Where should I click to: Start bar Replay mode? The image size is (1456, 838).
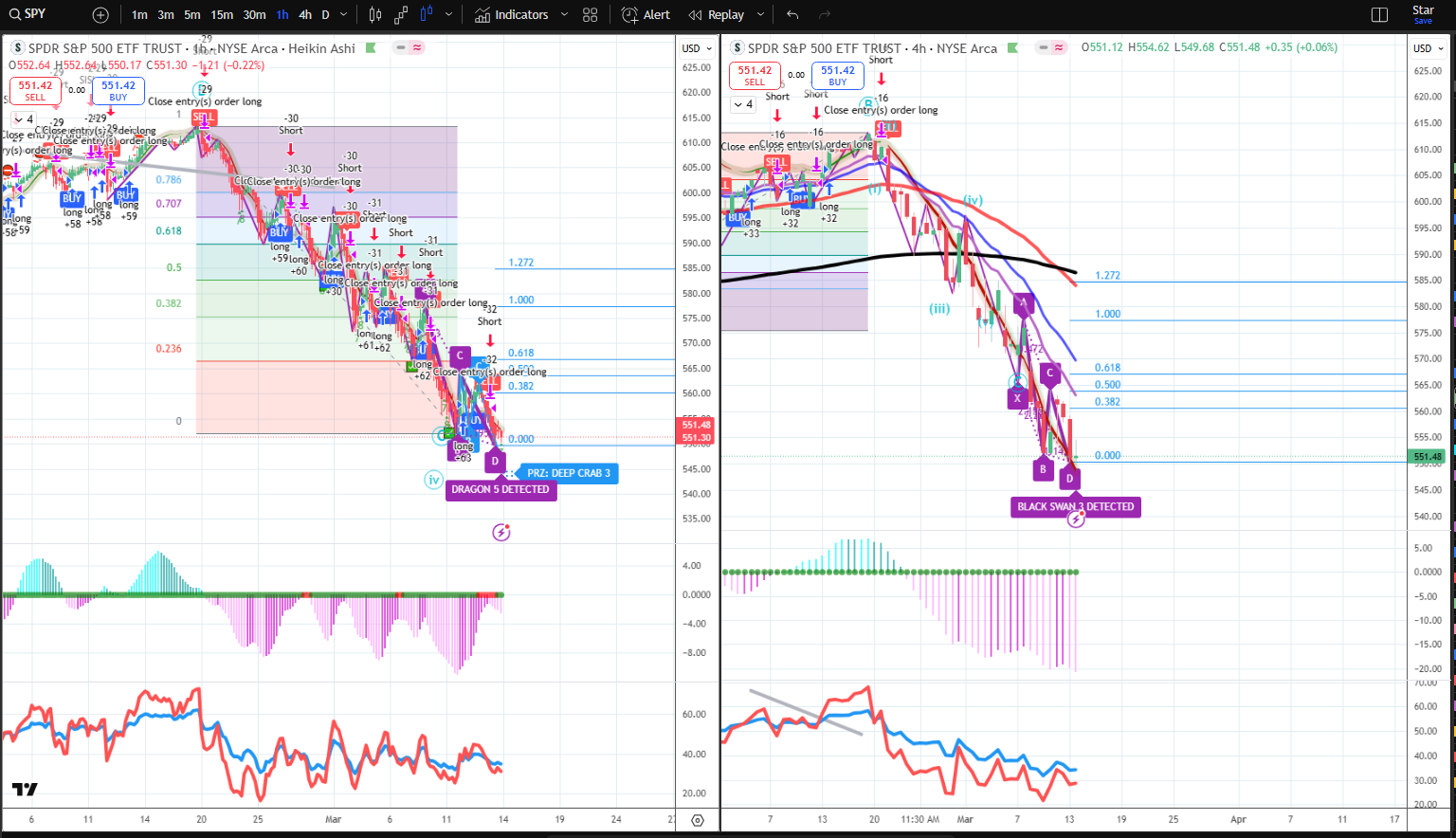click(x=717, y=15)
